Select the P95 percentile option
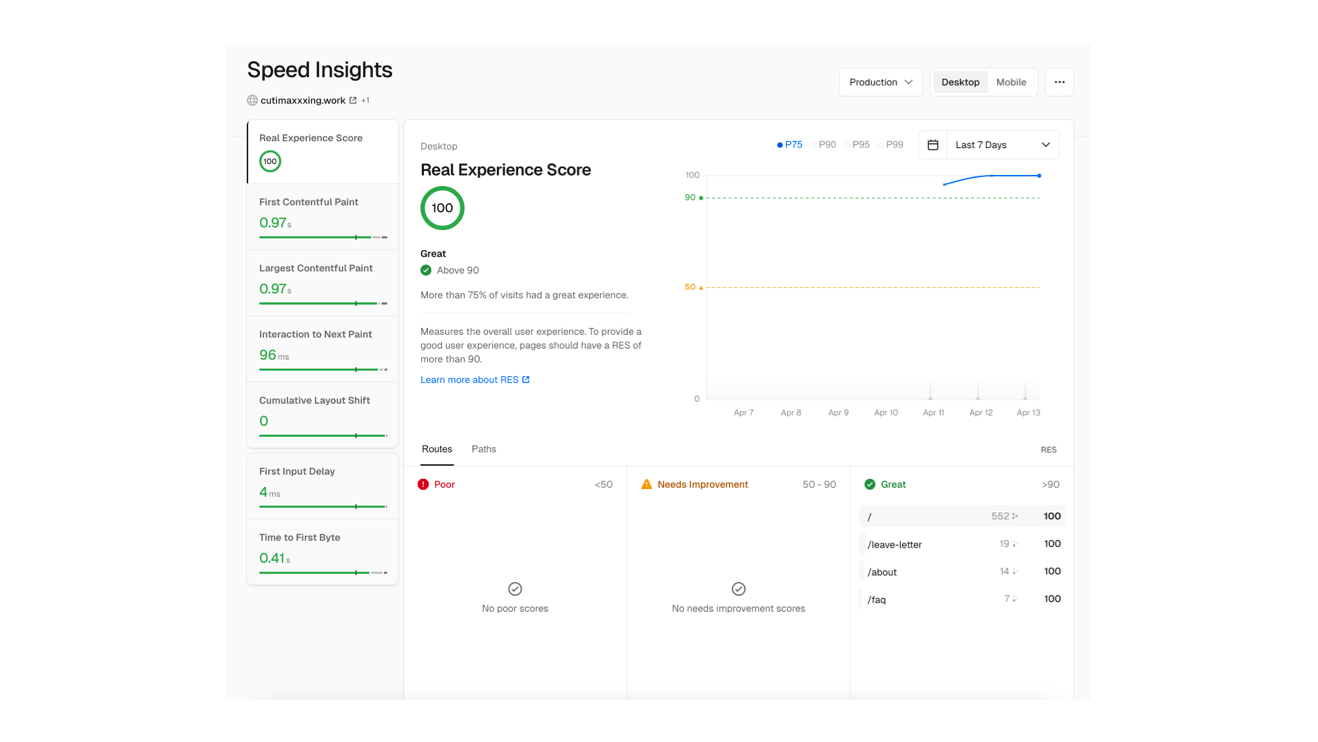The image size is (1318, 742). tap(857, 145)
